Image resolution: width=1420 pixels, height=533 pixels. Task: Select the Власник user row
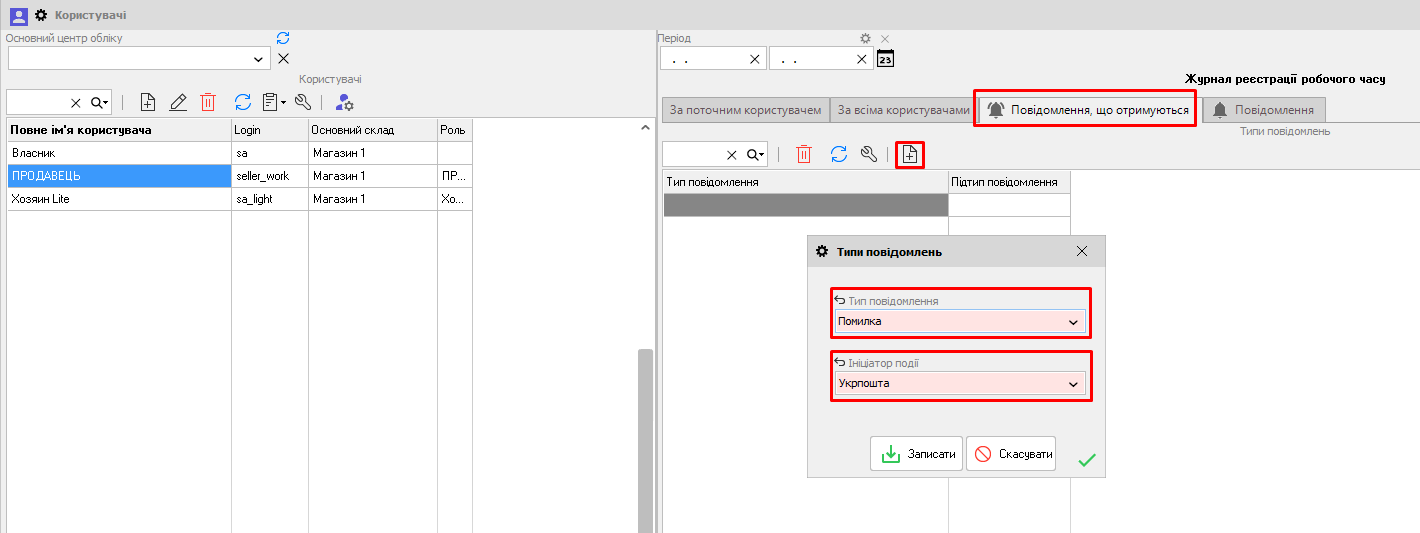point(118,153)
